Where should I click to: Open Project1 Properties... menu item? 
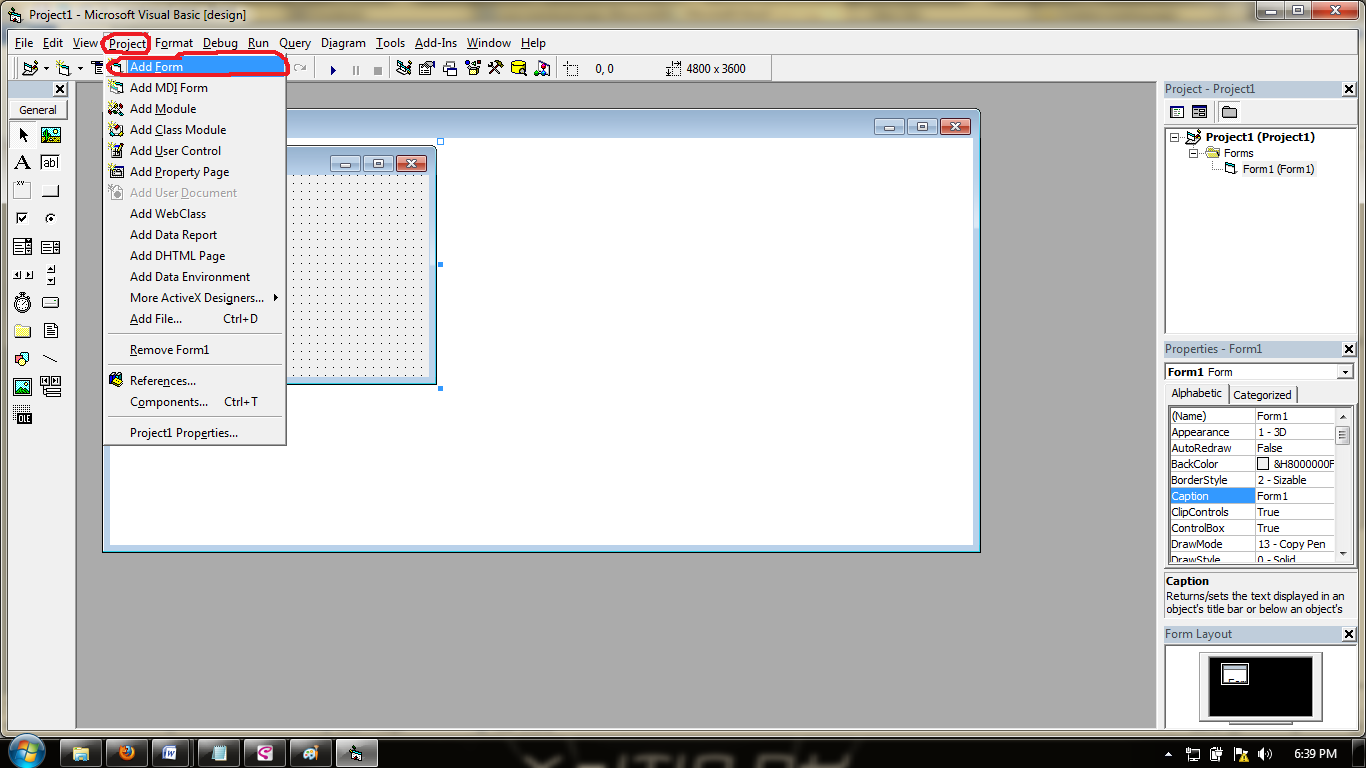tap(195, 433)
